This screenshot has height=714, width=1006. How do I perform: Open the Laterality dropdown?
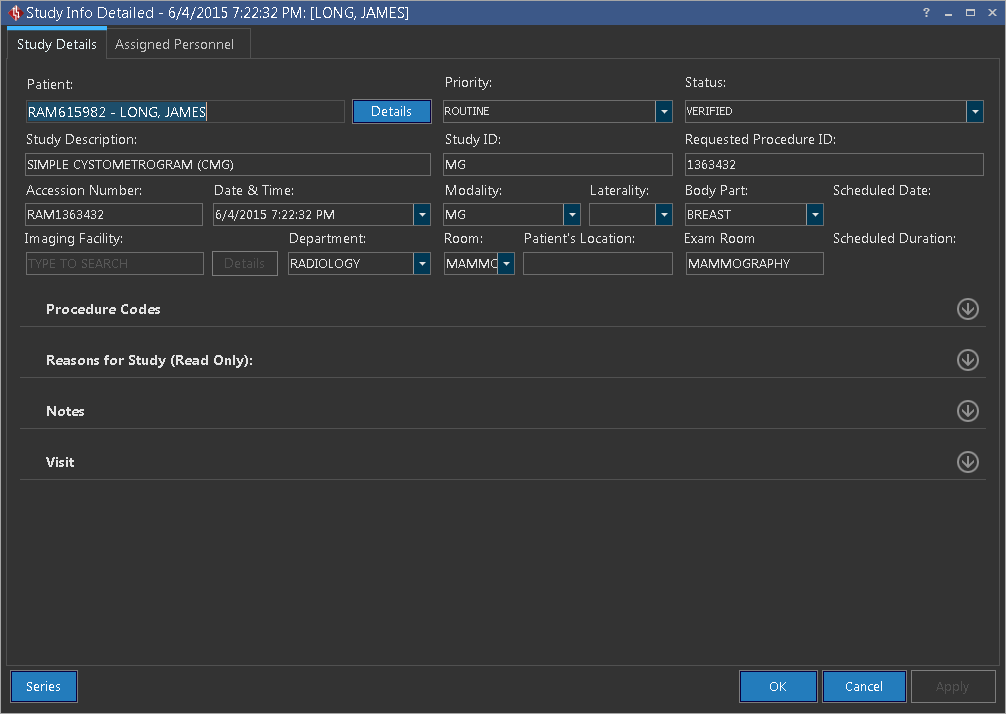click(x=664, y=215)
